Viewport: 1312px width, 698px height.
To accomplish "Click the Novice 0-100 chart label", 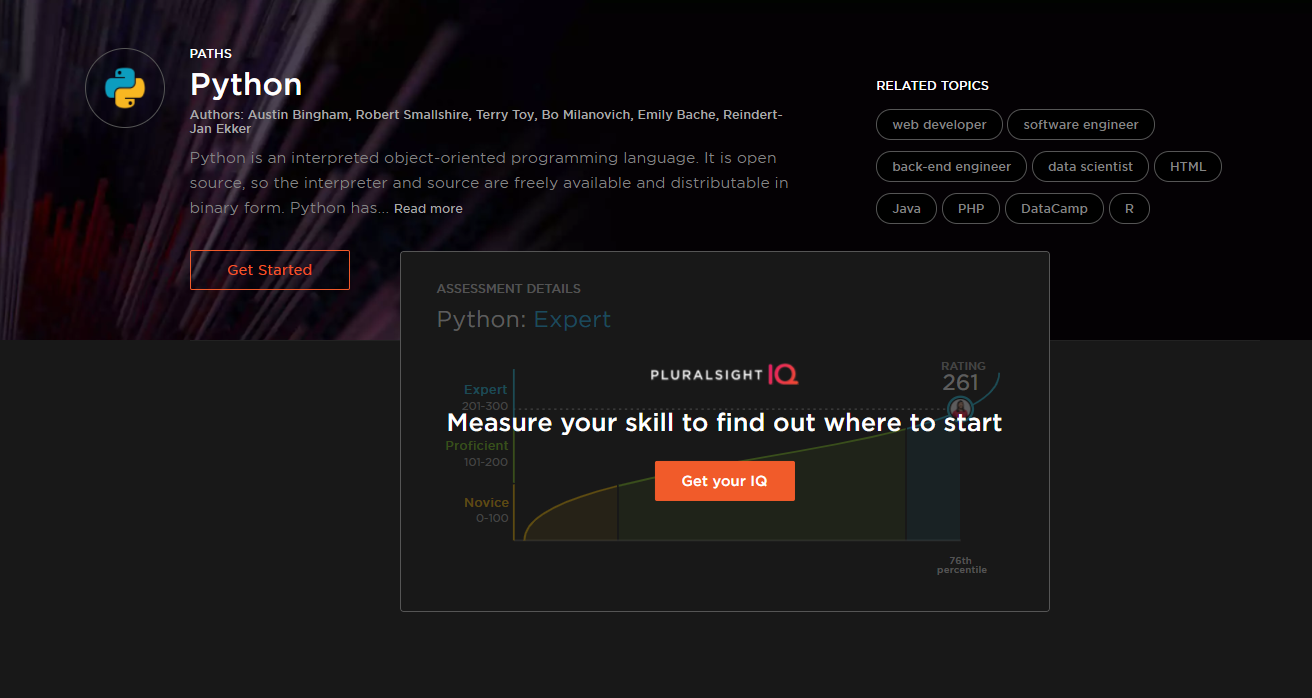I will 486,510.
